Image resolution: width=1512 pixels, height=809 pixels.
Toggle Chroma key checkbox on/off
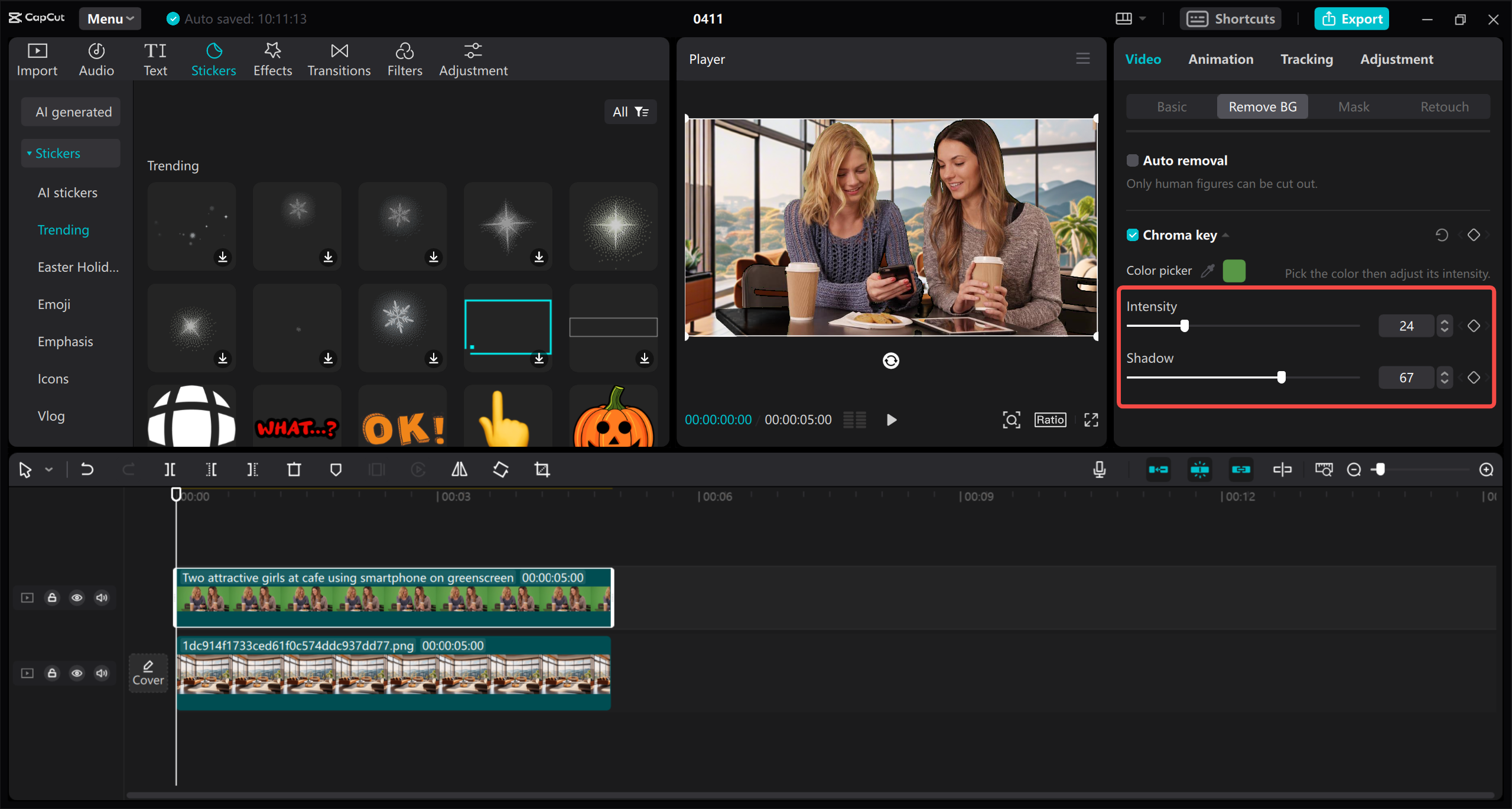[x=1131, y=234]
